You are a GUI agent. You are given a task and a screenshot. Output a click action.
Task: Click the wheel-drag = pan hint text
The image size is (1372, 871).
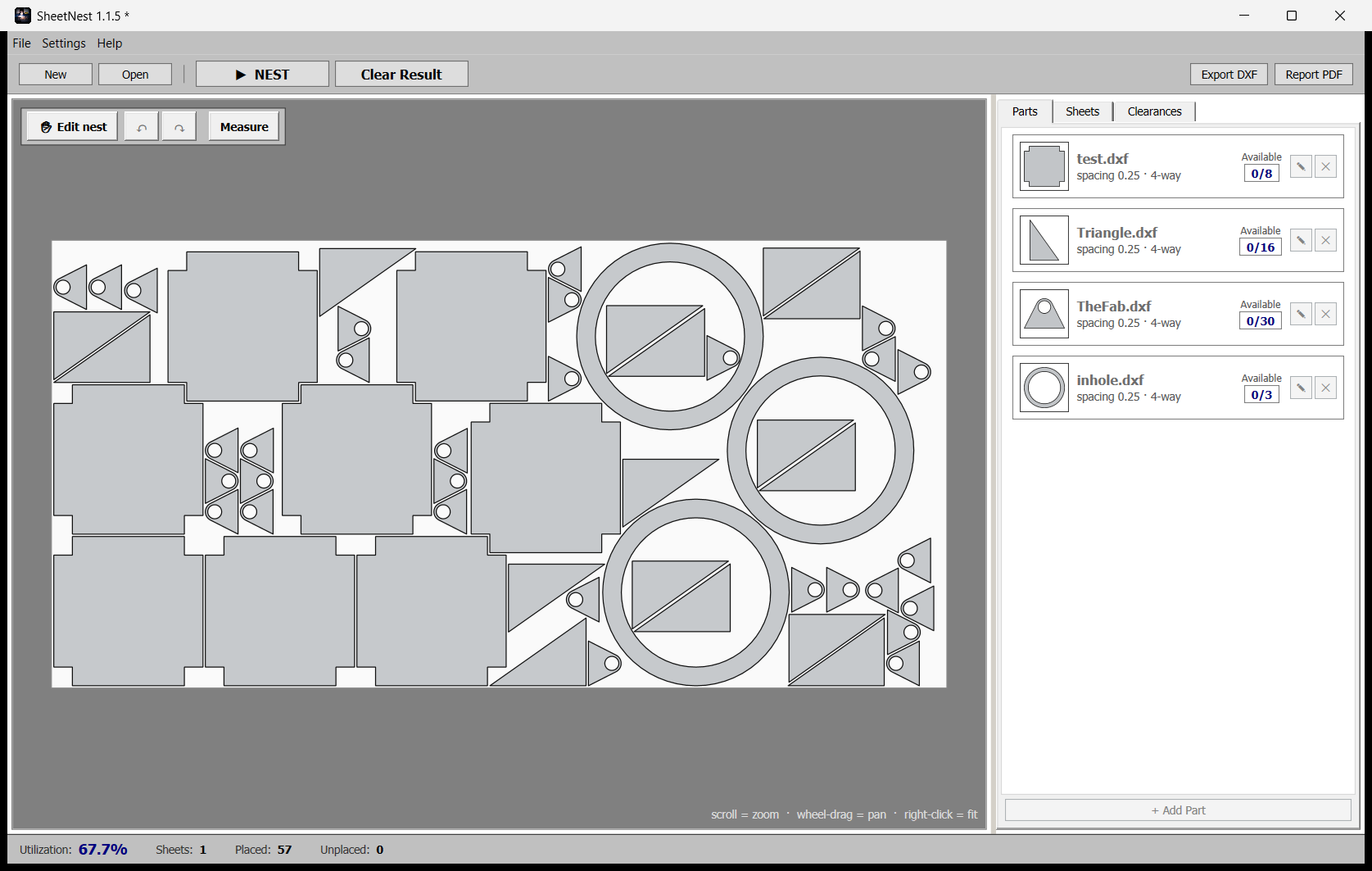841,814
